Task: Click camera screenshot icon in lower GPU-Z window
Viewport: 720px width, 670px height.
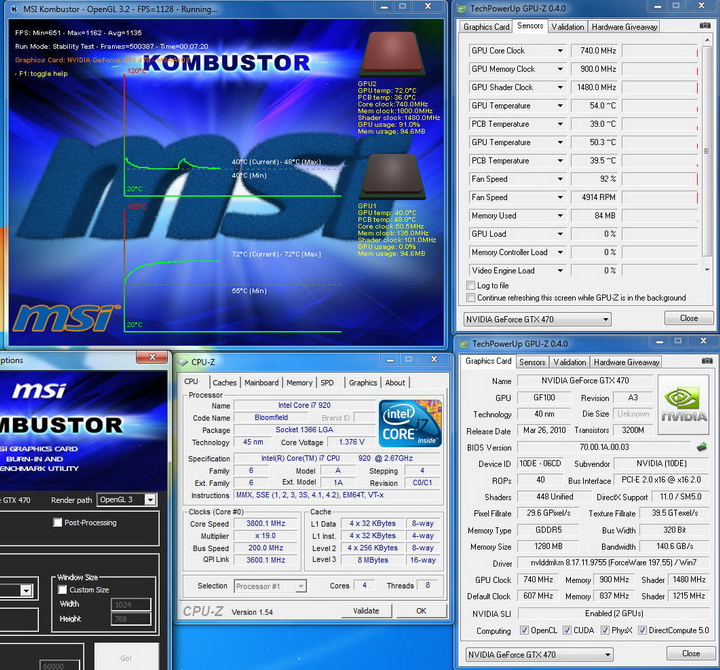Action: (x=707, y=361)
